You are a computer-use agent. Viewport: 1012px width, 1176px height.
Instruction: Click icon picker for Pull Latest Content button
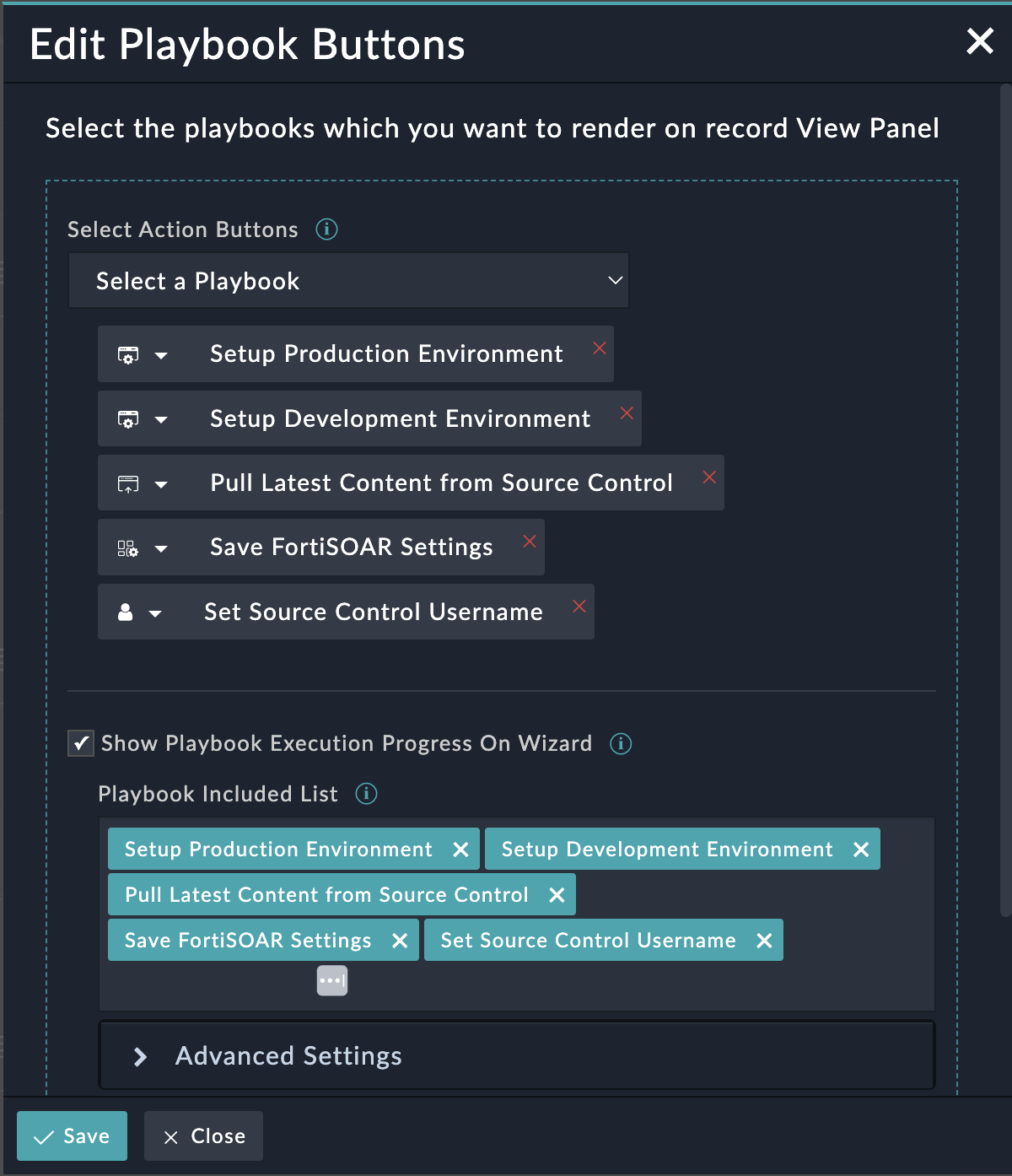128,484
